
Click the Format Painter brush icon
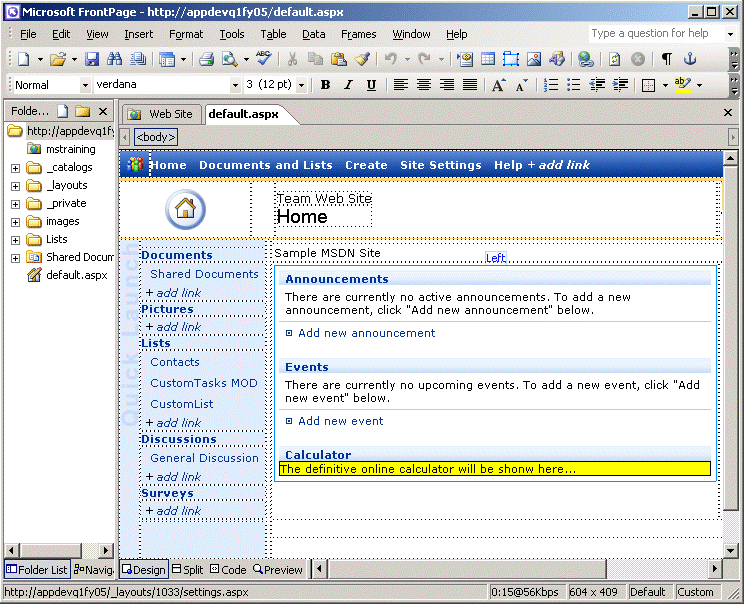[362, 59]
